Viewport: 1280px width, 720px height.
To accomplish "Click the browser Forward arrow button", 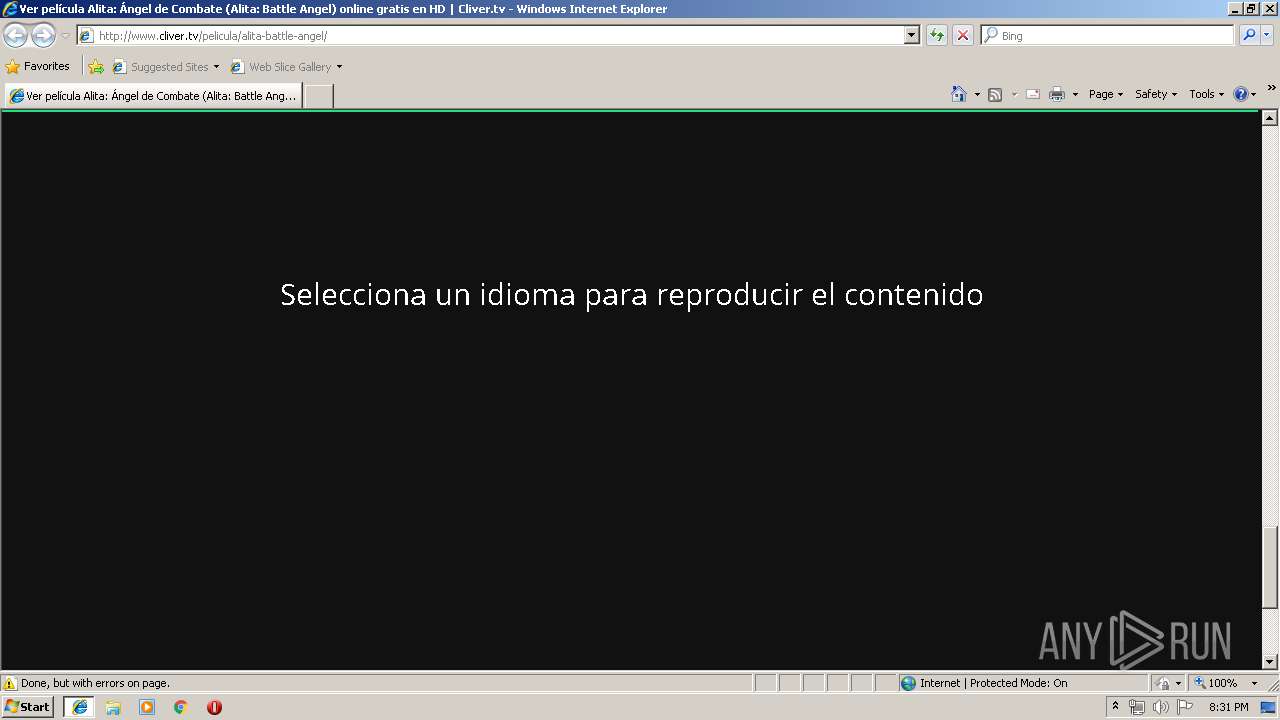I will (x=43, y=36).
